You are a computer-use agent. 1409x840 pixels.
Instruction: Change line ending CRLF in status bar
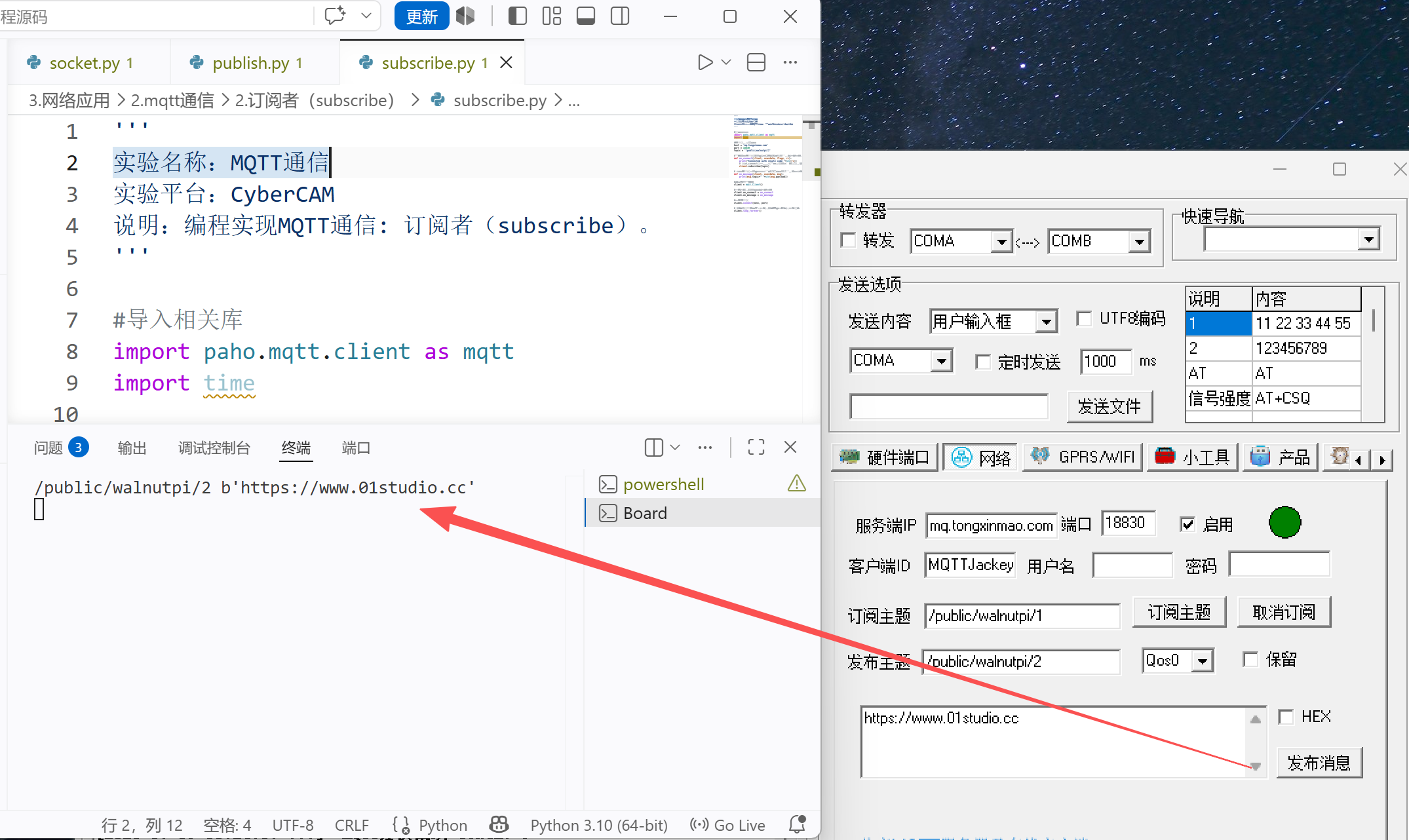point(352,825)
